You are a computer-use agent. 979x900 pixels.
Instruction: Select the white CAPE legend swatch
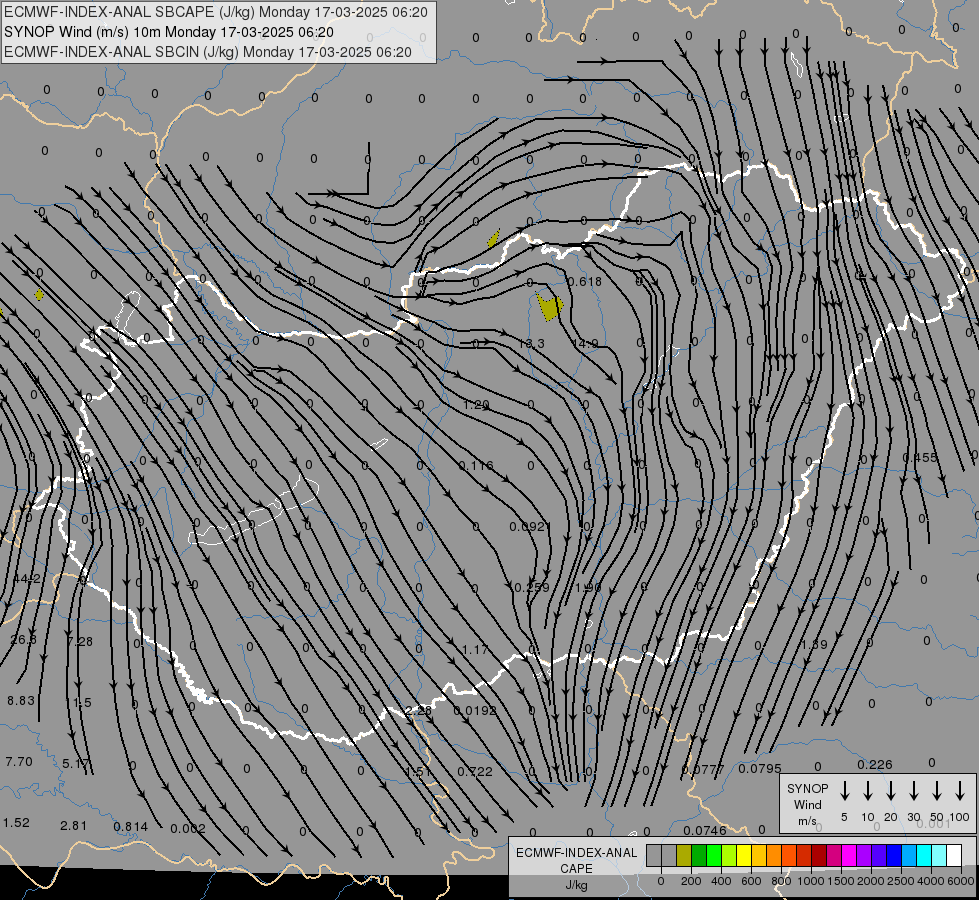(954, 856)
